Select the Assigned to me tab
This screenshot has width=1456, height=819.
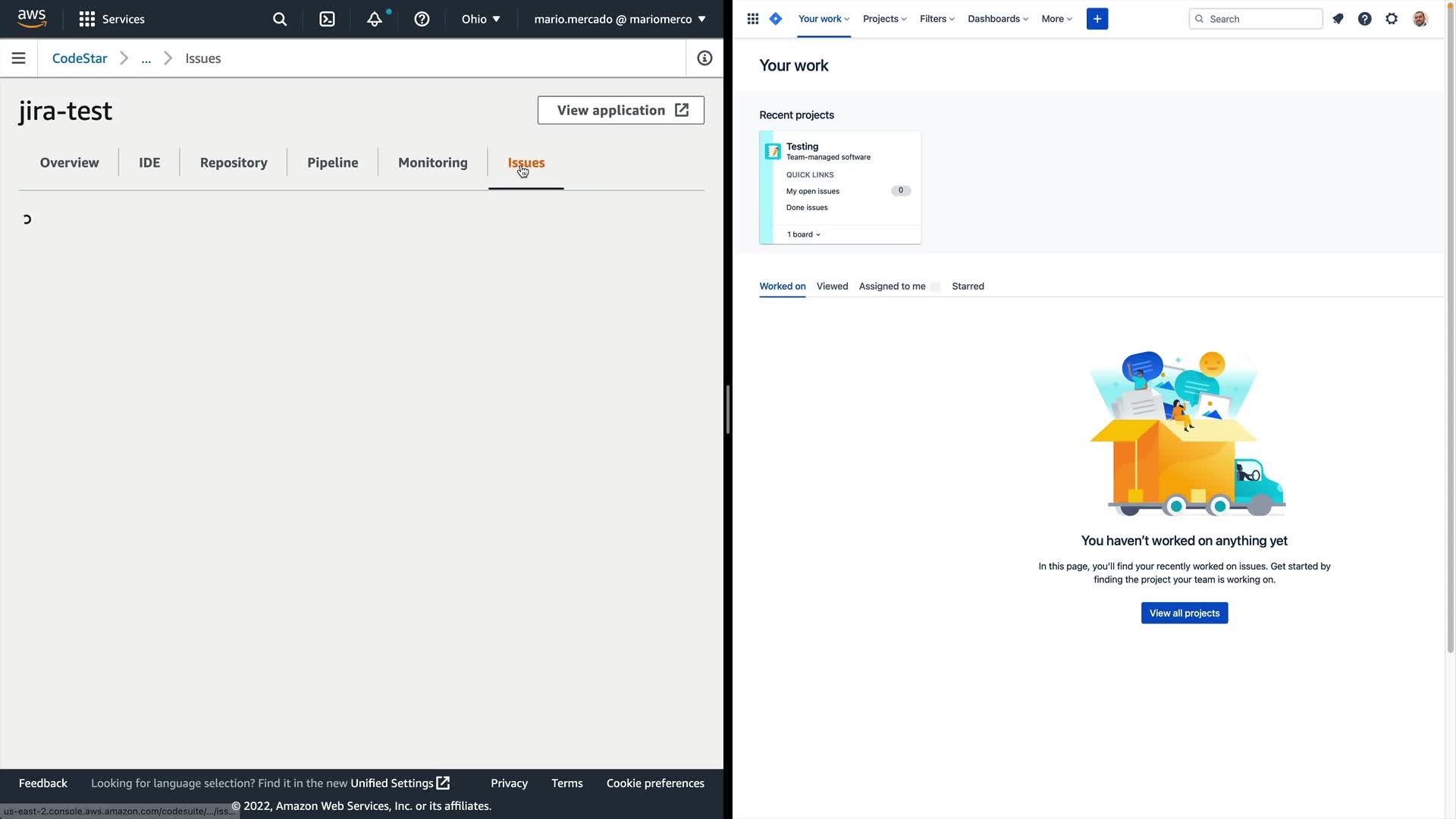[892, 286]
